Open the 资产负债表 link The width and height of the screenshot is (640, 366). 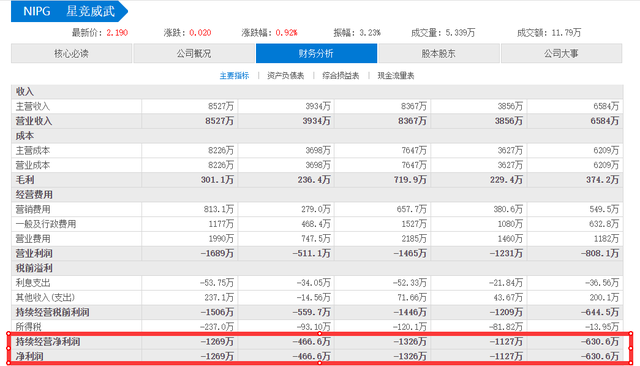[x=286, y=75]
